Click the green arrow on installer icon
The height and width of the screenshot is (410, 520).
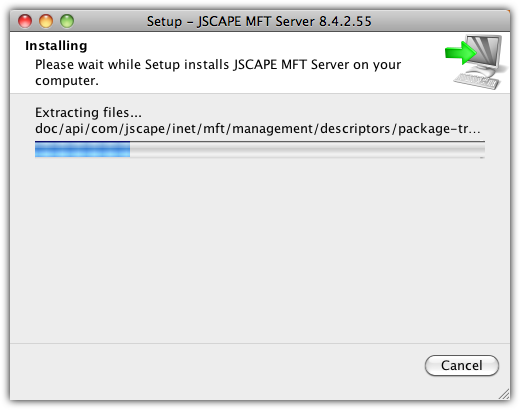coord(460,53)
